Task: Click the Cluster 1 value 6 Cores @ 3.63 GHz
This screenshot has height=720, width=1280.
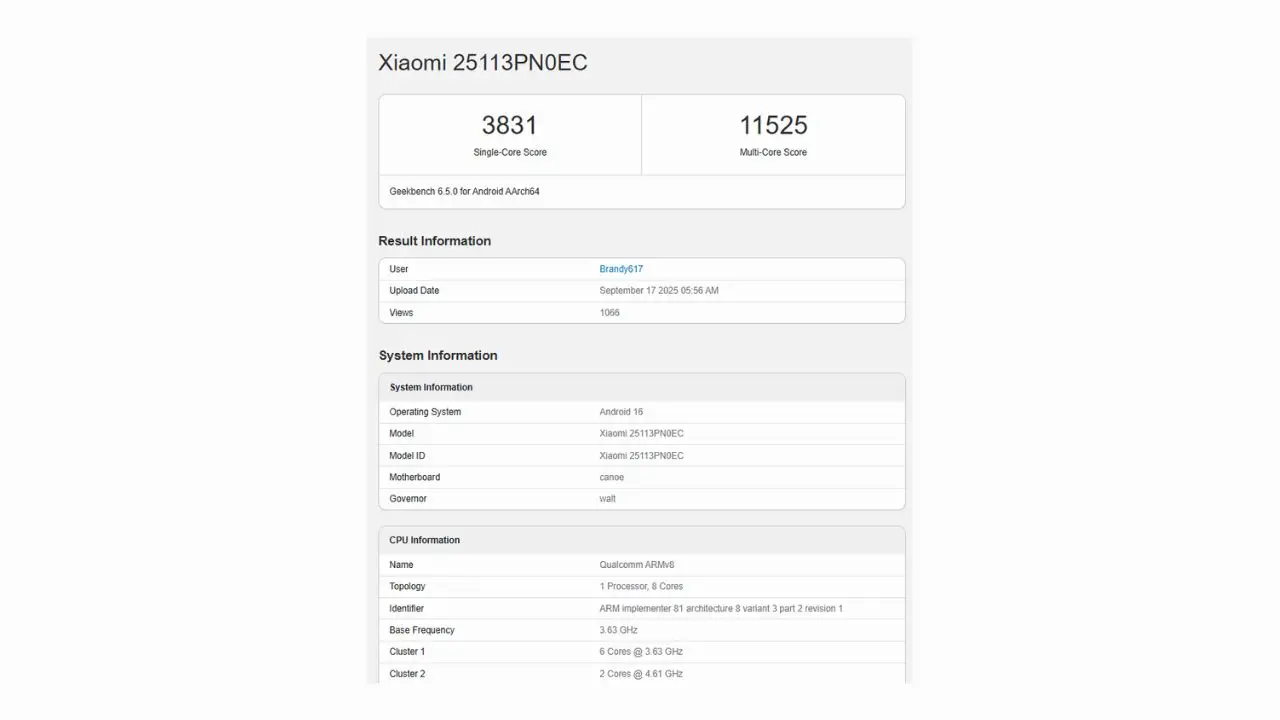Action: [641, 652]
